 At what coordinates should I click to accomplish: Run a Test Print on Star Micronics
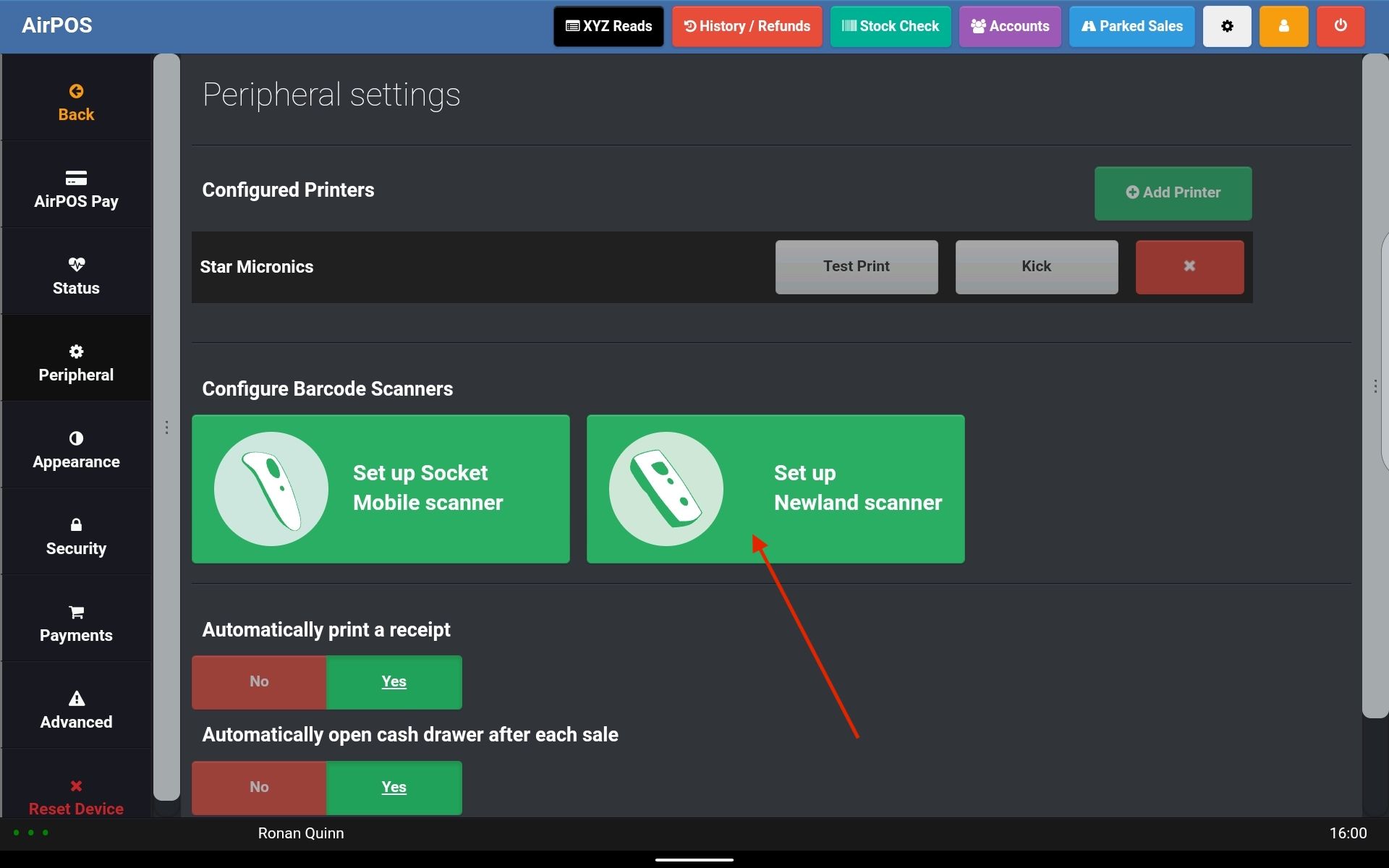(x=857, y=267)
